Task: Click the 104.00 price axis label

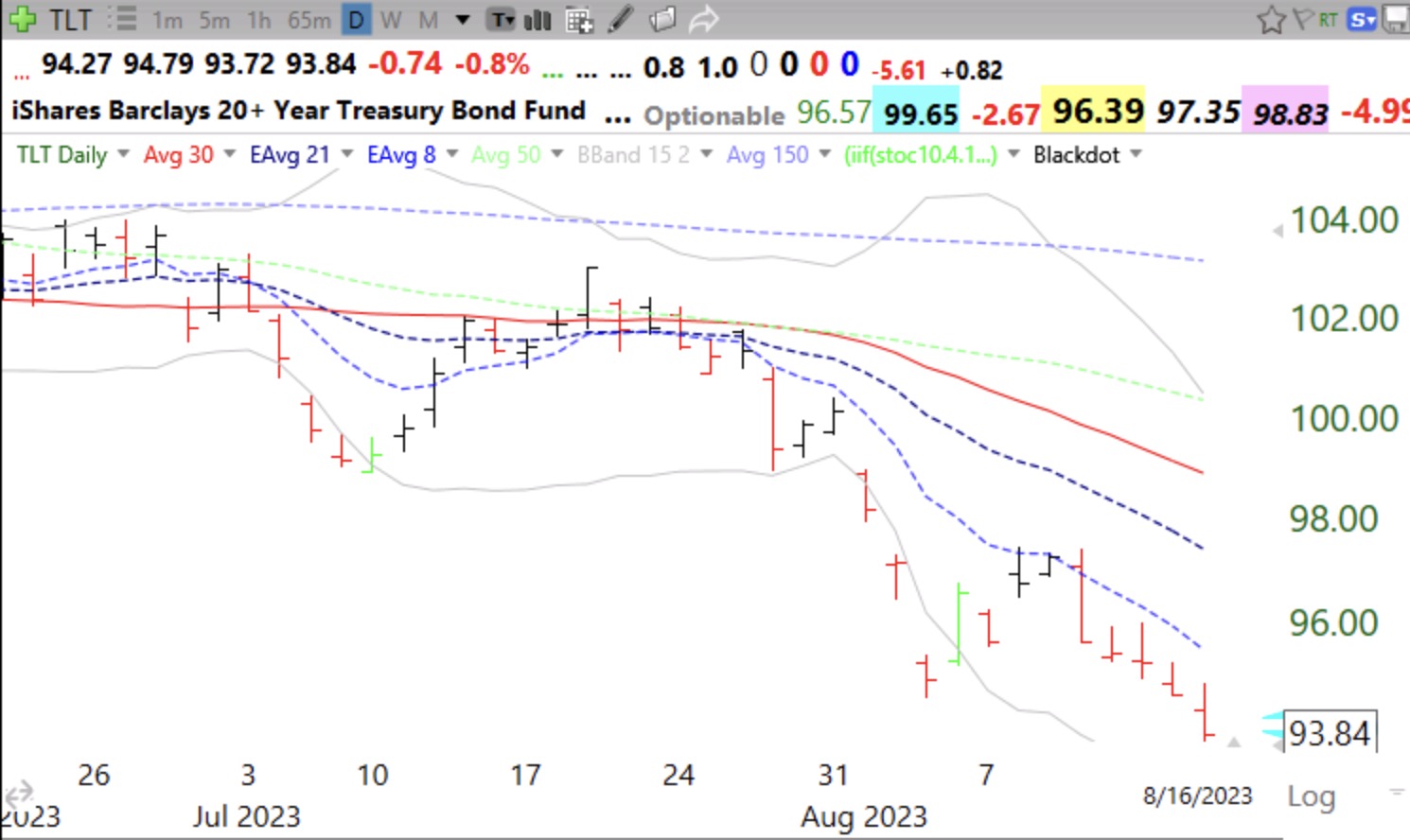Action: [1345, 220]
